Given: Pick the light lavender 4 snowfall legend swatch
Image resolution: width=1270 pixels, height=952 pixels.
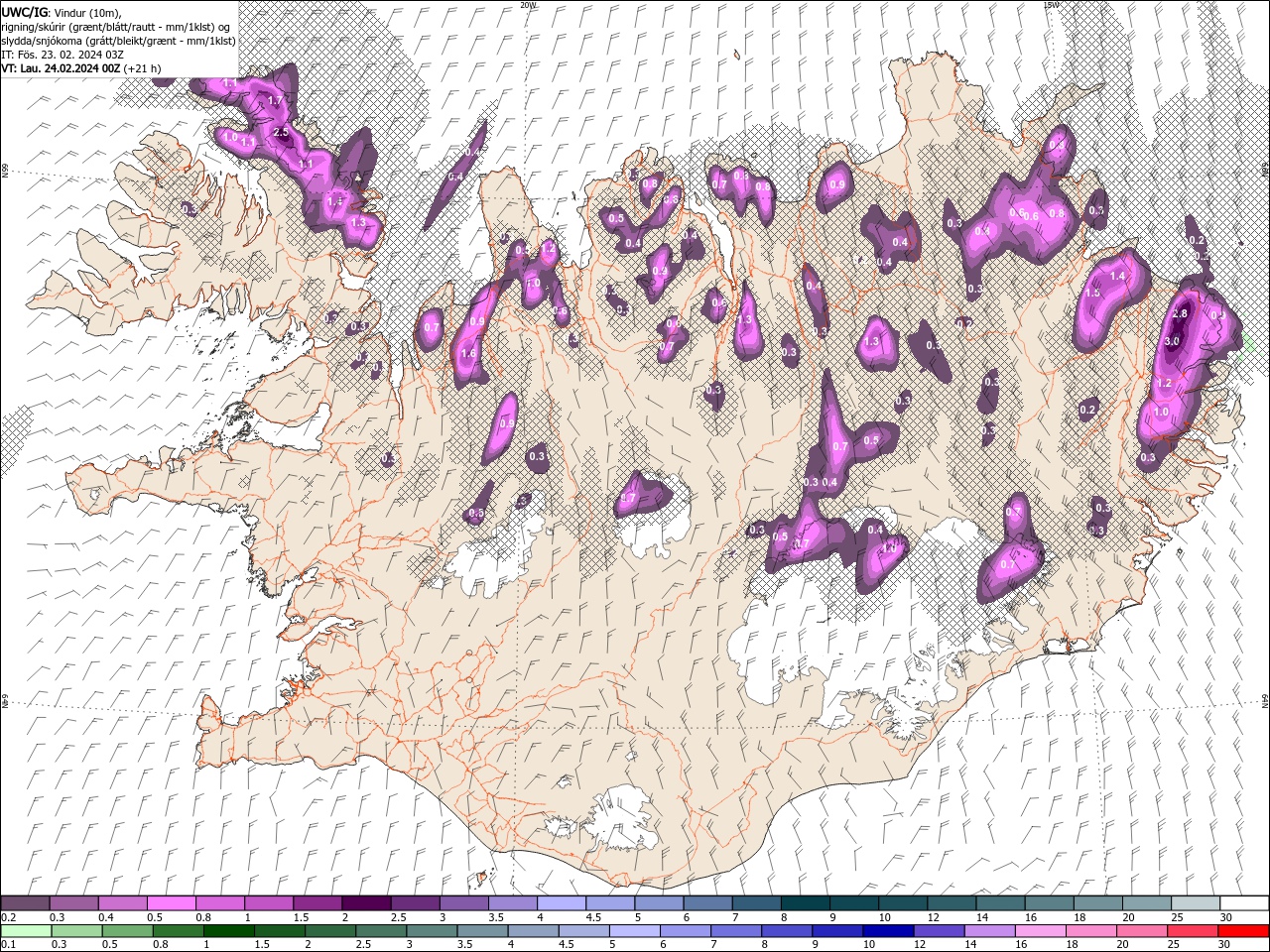Looking at the screenshot, I should pos(562,904).
